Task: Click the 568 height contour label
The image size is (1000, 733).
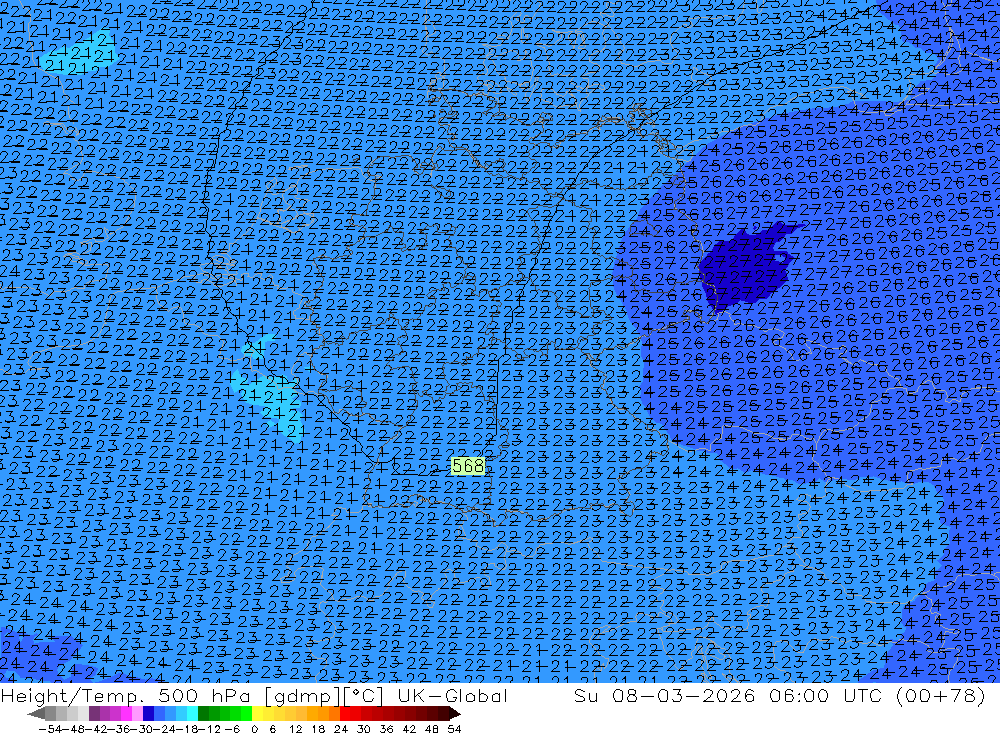Action: 467,466
